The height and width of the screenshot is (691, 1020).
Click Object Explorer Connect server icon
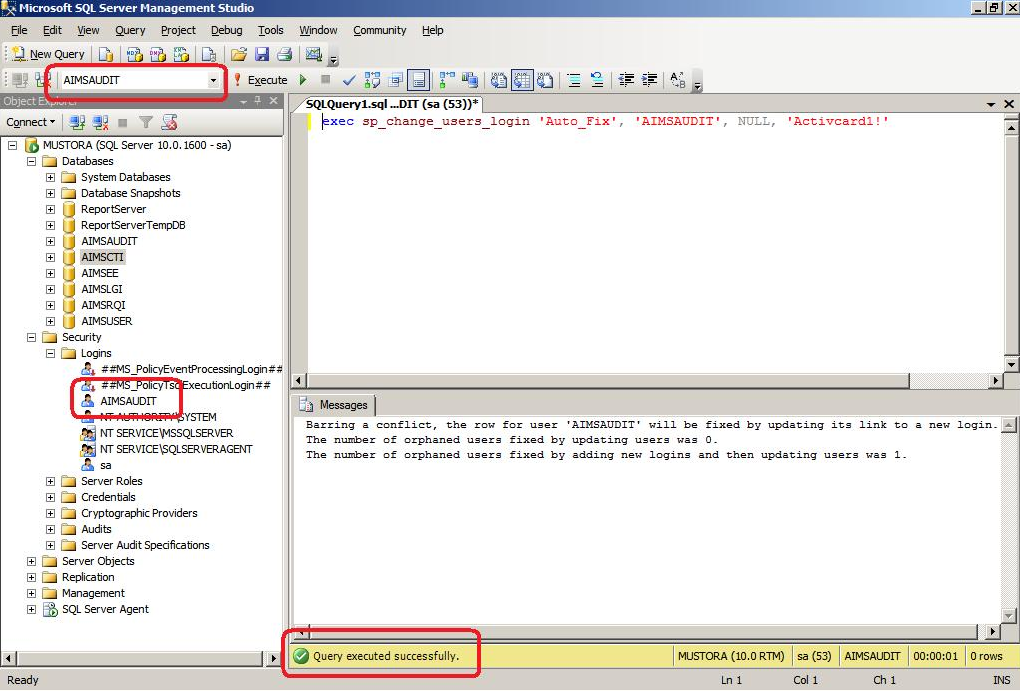tap(77, 122)
